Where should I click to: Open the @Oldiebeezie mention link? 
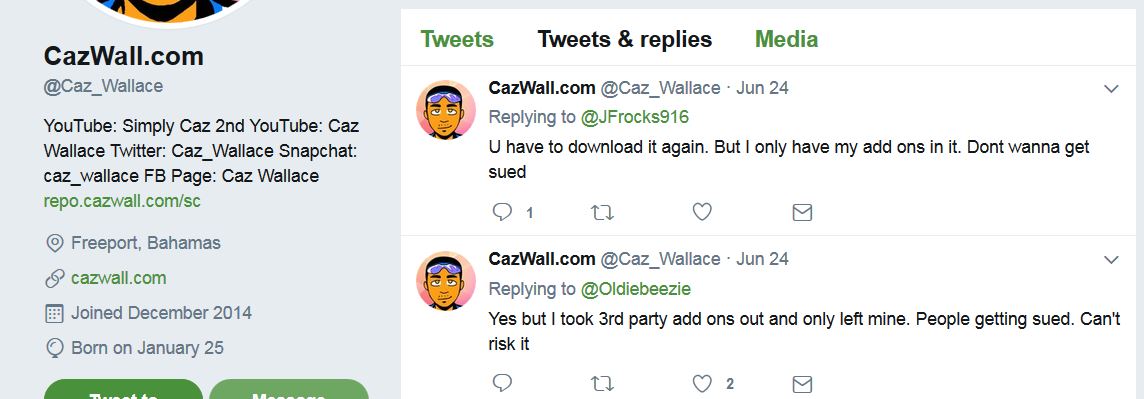635,289
